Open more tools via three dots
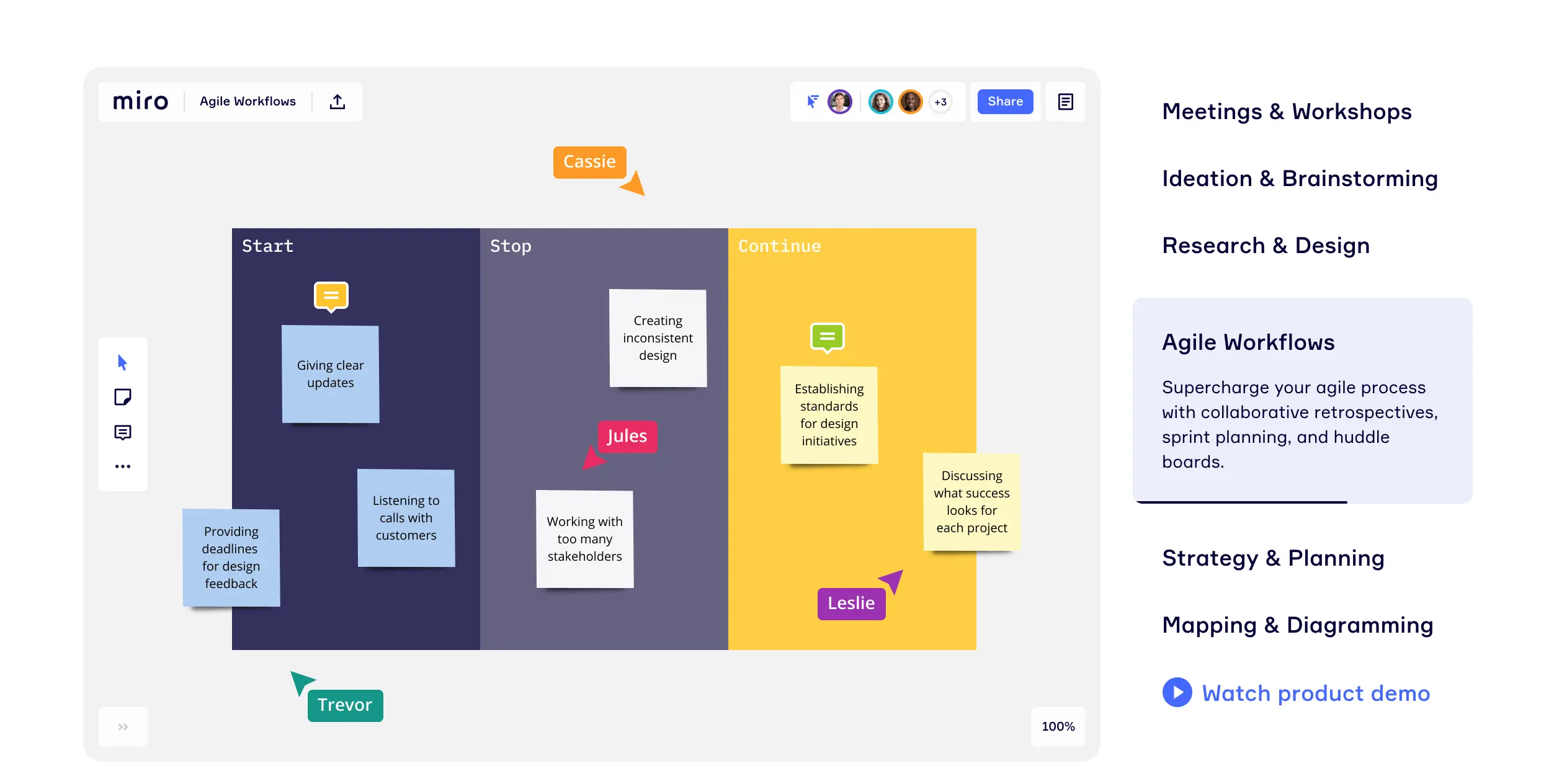This screenshot has height=784, width=1567. pyautogui.click(x=122, y=466)
